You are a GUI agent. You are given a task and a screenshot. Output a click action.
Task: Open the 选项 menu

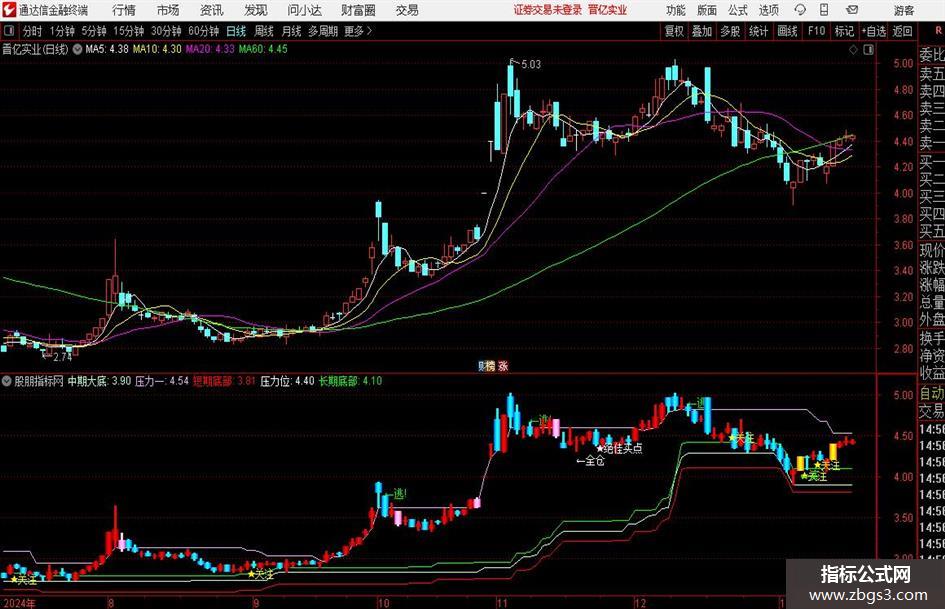pos(768,10)
